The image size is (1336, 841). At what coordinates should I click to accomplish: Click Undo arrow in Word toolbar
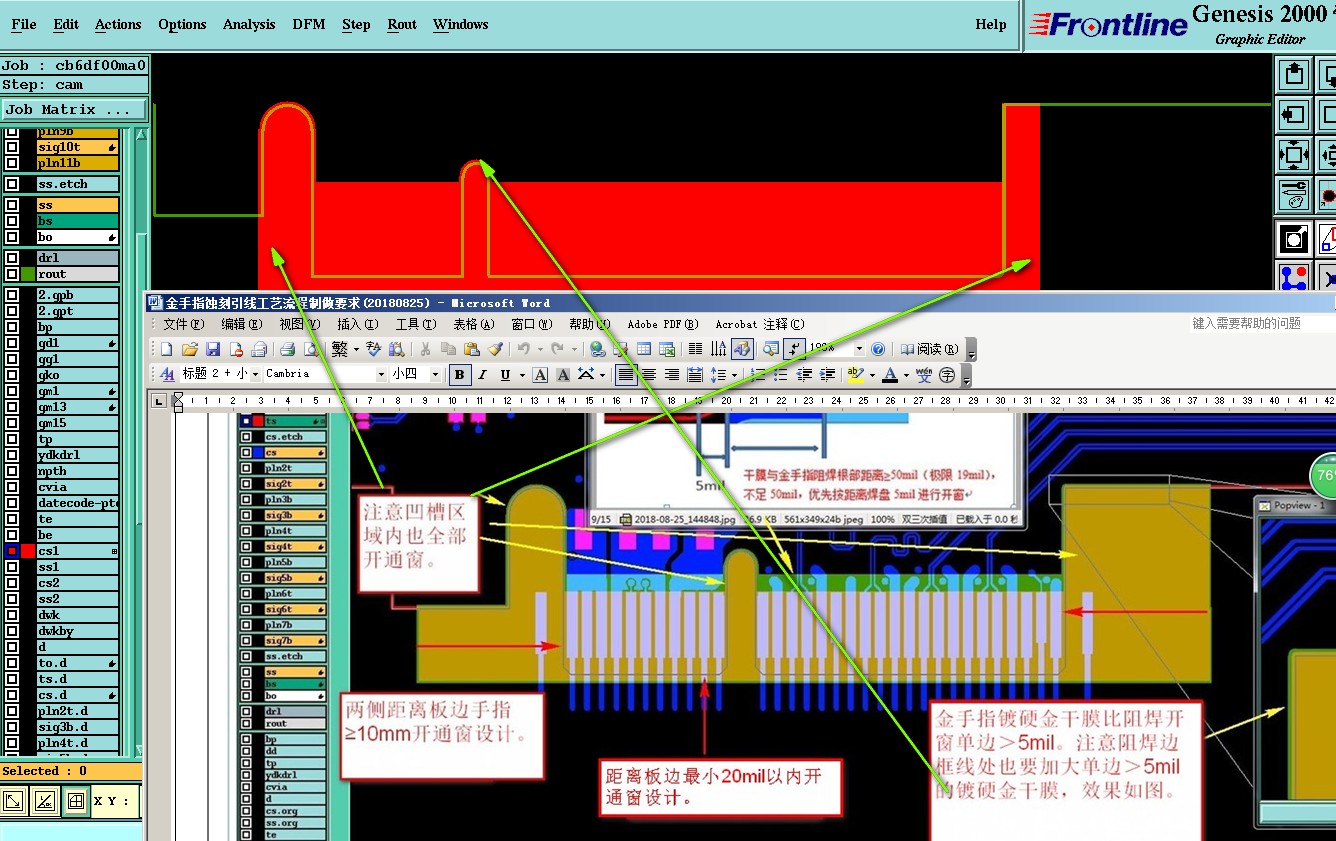(x=523, y=349)
